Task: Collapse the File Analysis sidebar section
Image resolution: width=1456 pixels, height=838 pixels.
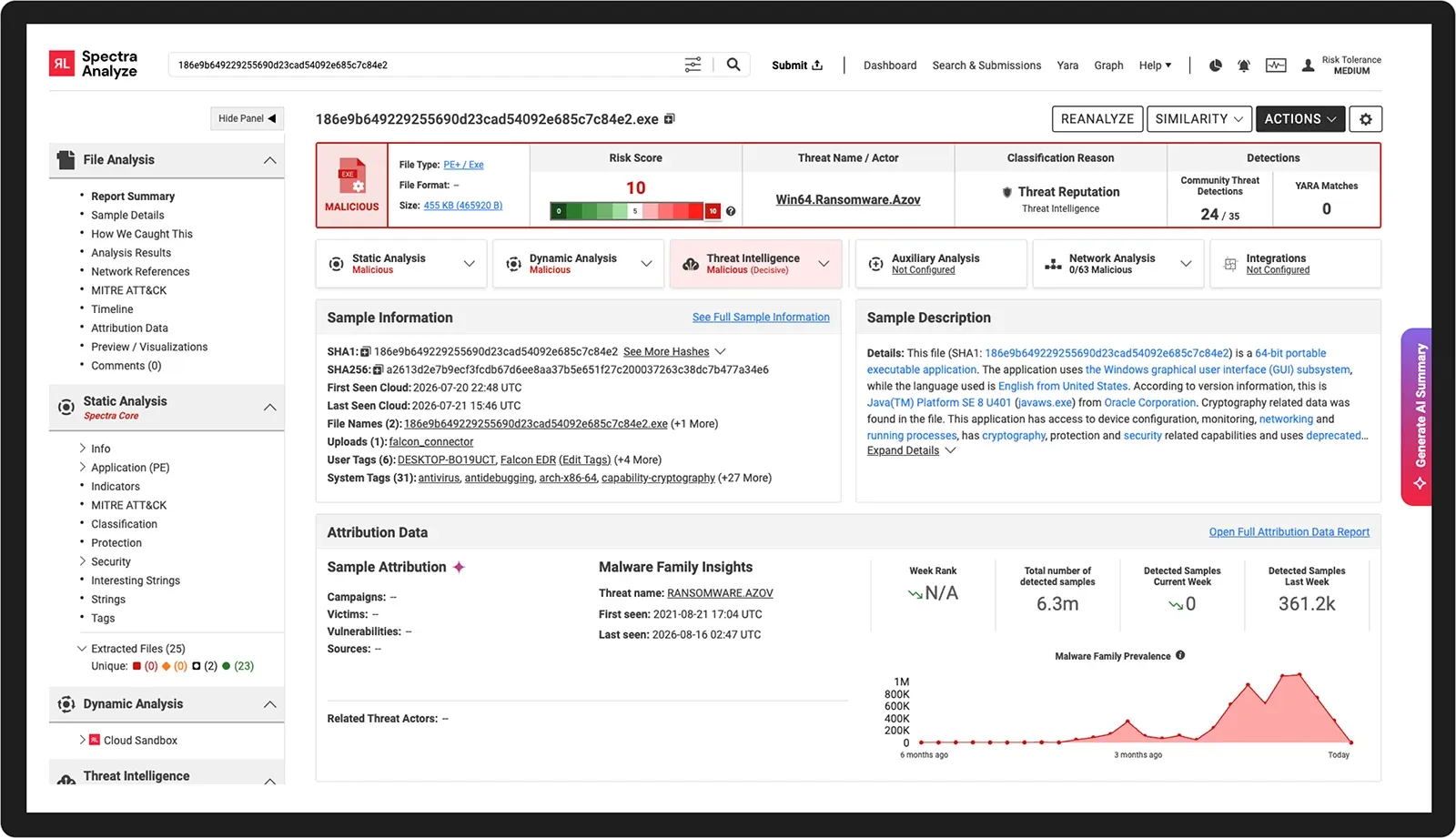Action: pos(269,160)
